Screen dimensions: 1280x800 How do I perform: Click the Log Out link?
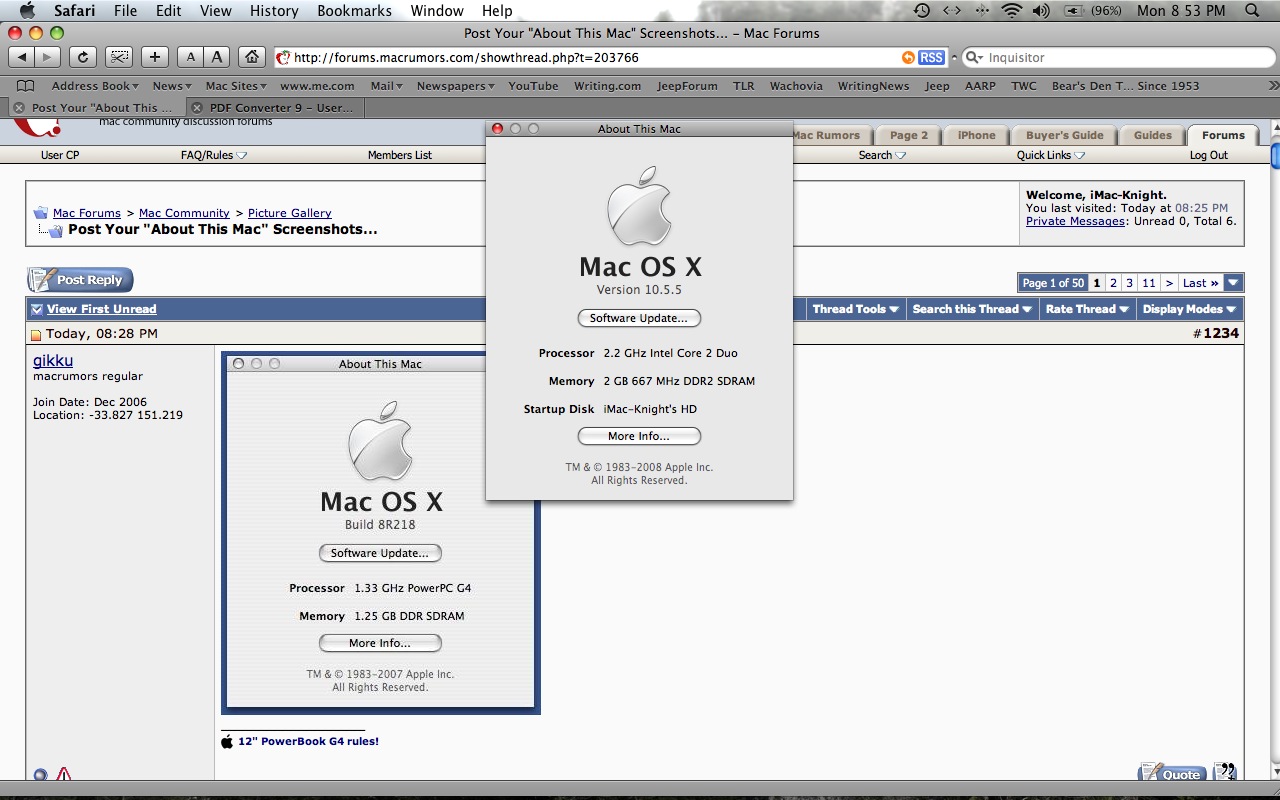coord(1208,155)
